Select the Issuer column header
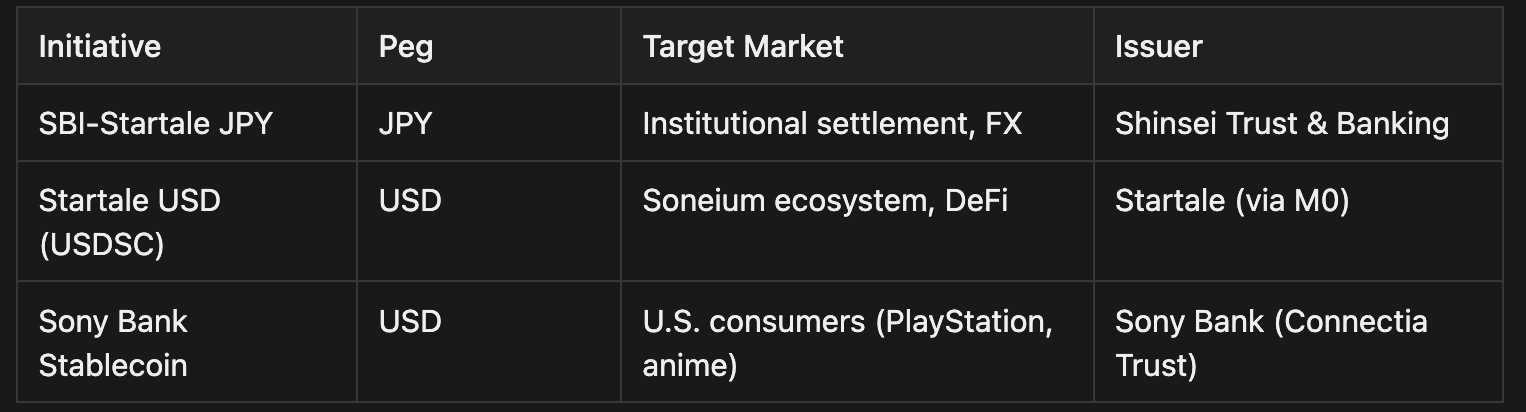Screen dimensions: 1526x412 [1158, 46]
